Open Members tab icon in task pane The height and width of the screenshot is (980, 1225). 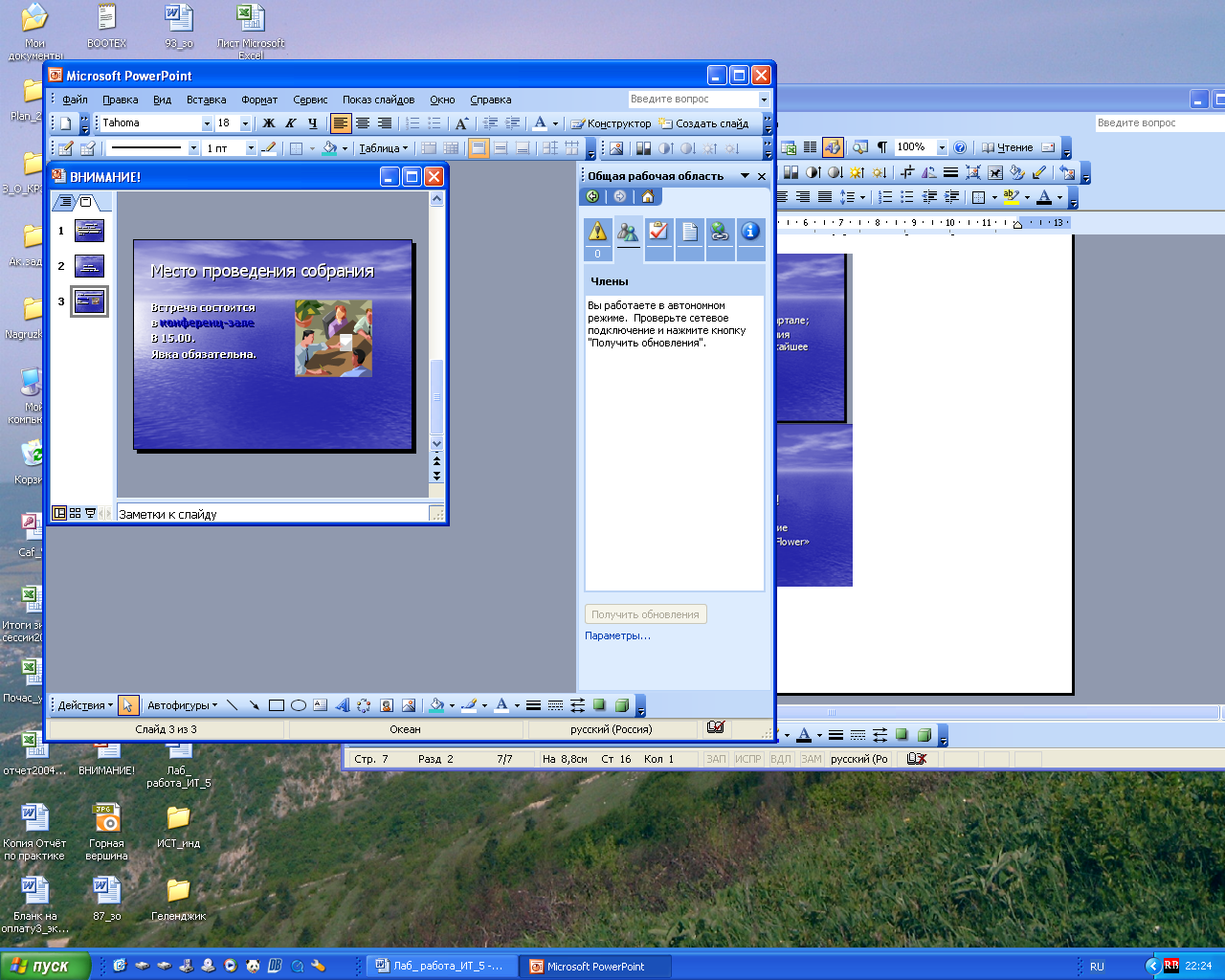click(x=628, y=232)
